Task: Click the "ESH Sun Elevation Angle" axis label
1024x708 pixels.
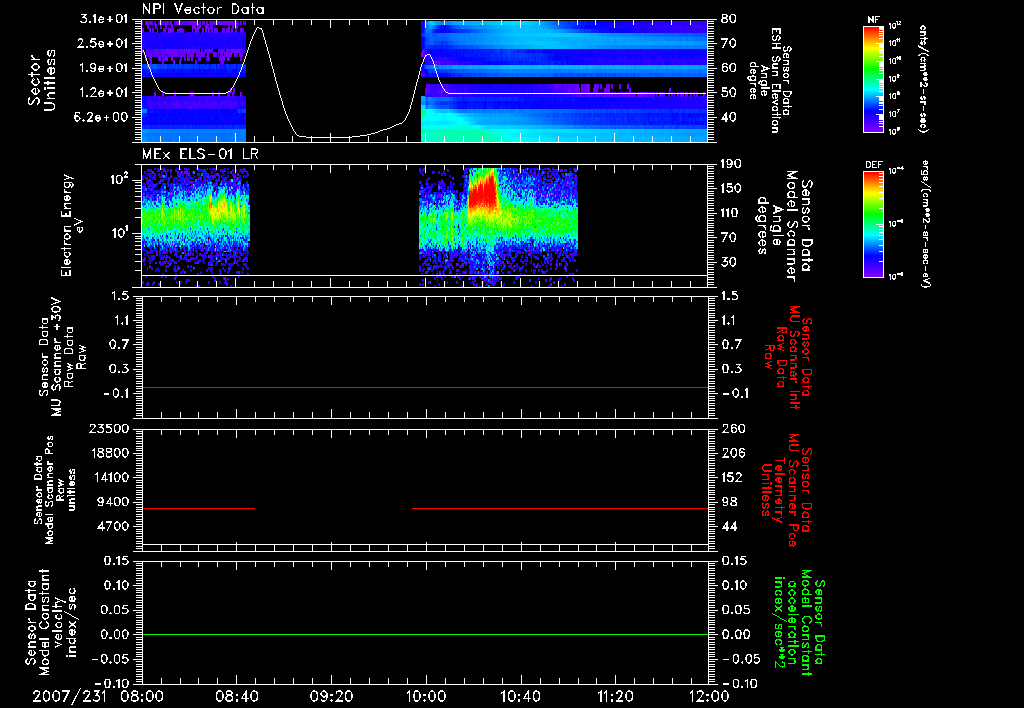Action: (771, 80)
